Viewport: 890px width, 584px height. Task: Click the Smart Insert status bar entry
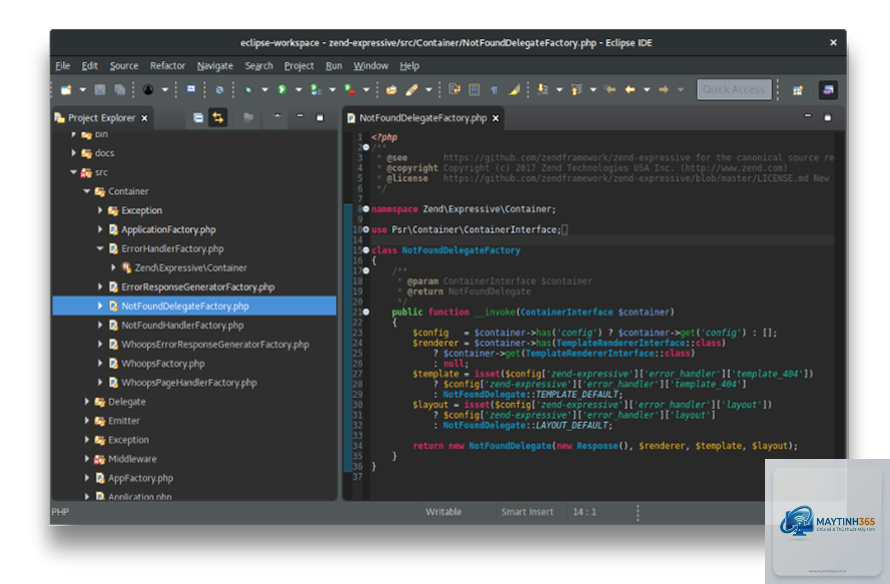point(527,512)
